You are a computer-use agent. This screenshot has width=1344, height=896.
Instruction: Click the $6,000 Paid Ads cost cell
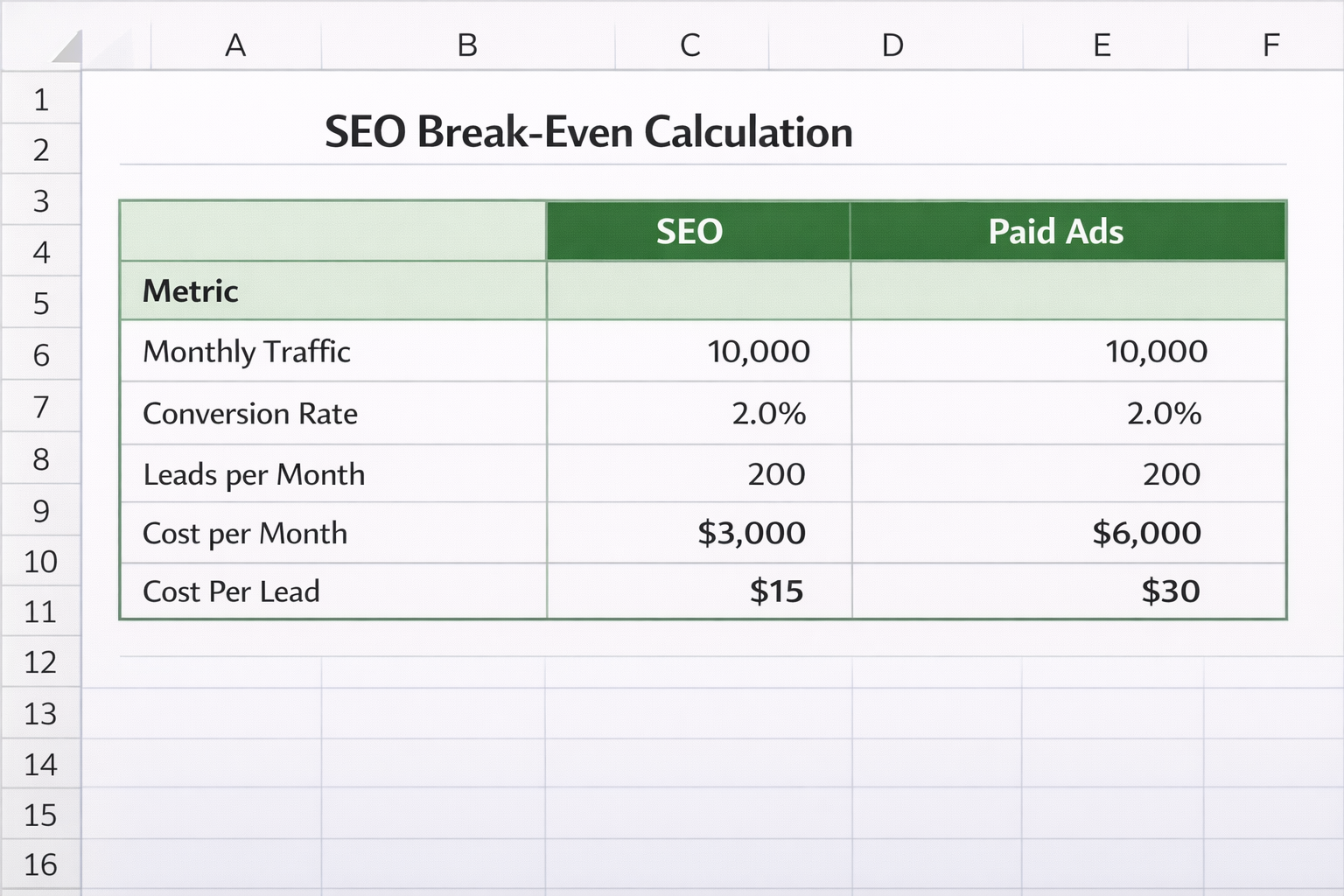(1148, 533)
